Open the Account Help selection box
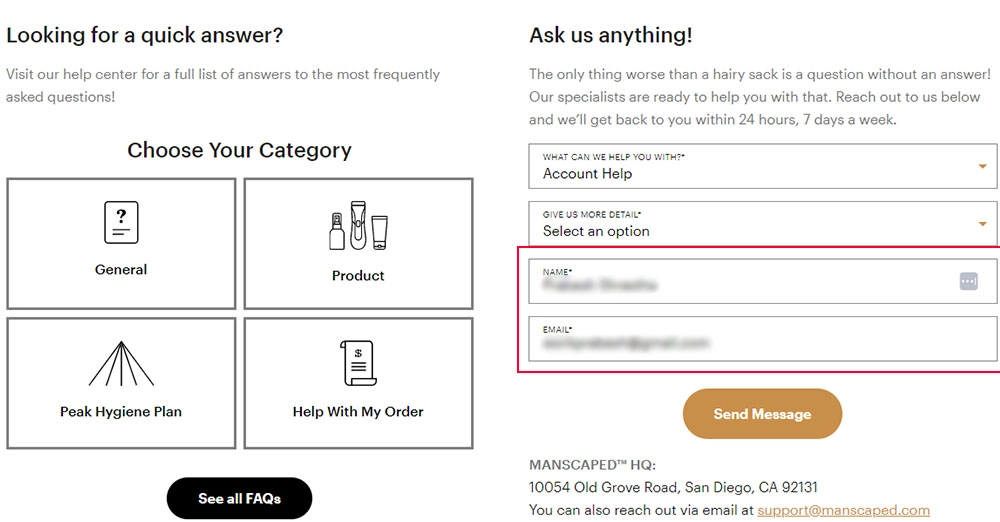 (x=762, y=166)
